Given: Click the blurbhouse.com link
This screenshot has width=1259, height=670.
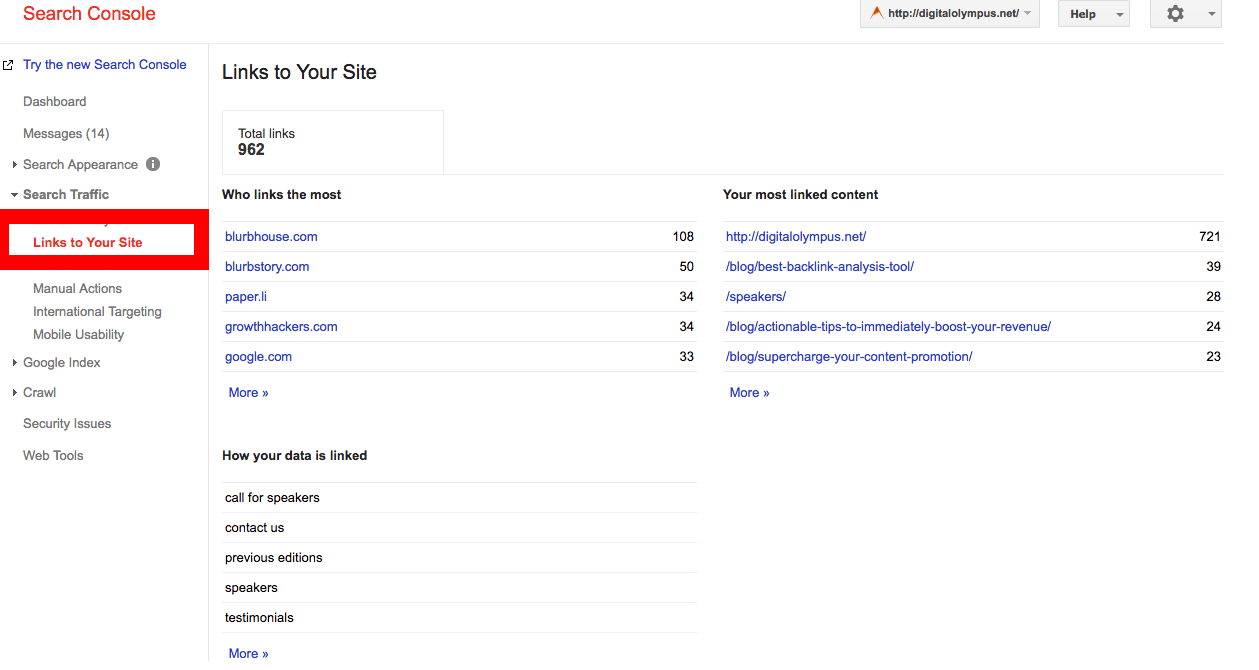Looking at the screenshot, I should tap(271, 237).
